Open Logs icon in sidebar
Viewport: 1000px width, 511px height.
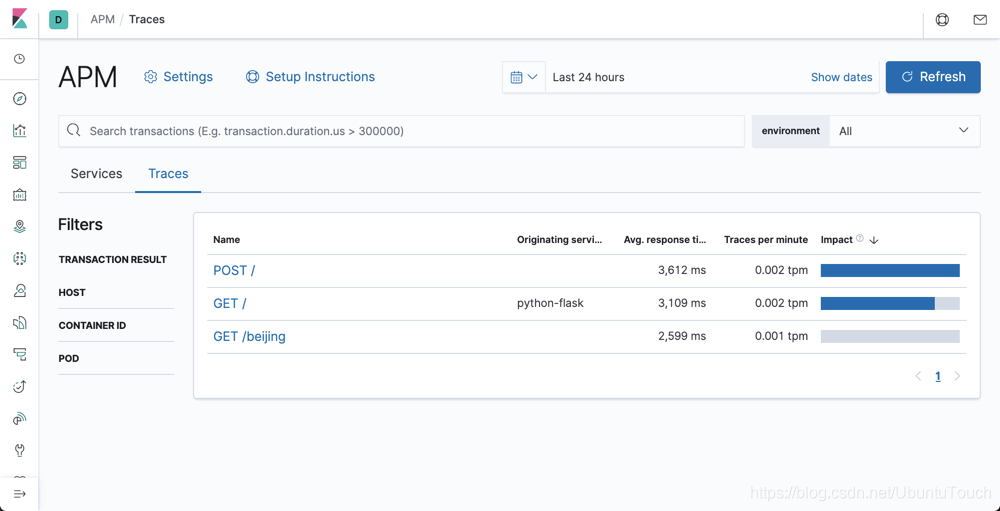tap(20, 323)
